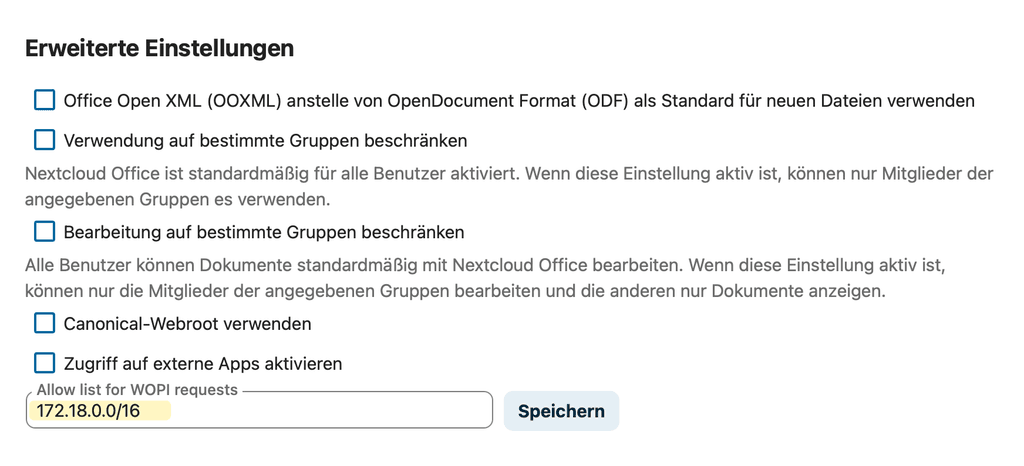The height and width of the screenshot is (466, 1024).
Task: Tick the 'Verwendung auf bestimmte Gruppen beschränken' checkbox
Action: click(44, 139)
